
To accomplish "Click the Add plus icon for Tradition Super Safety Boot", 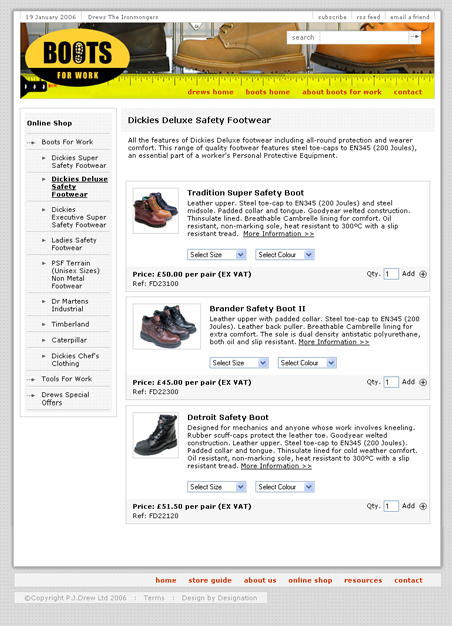I will (x=423, y=274).
